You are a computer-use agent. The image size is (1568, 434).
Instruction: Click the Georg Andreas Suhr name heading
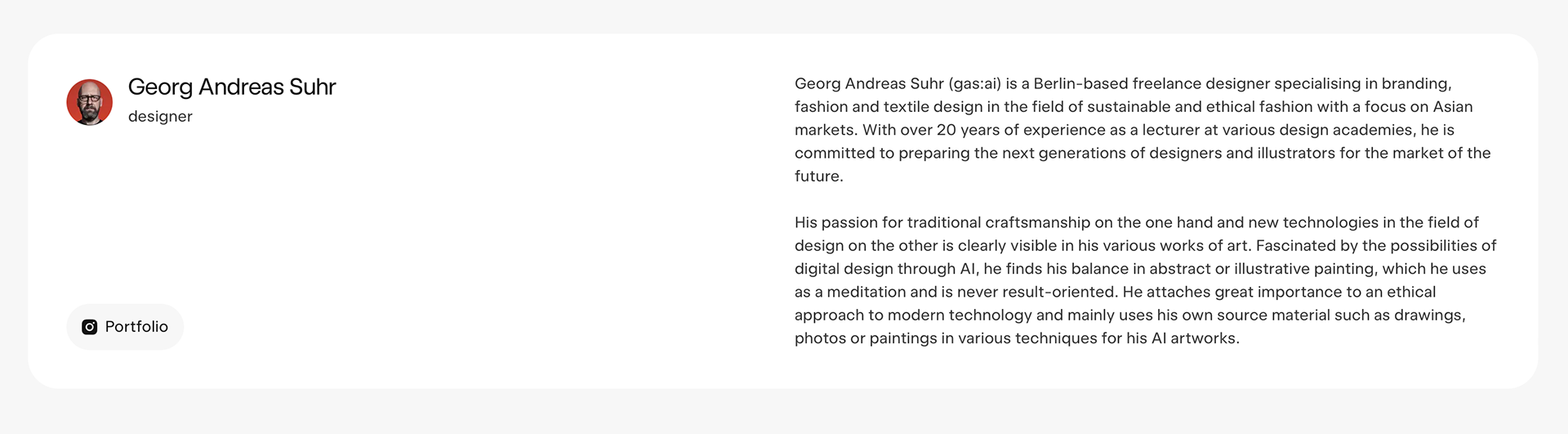tap(232, 87)
